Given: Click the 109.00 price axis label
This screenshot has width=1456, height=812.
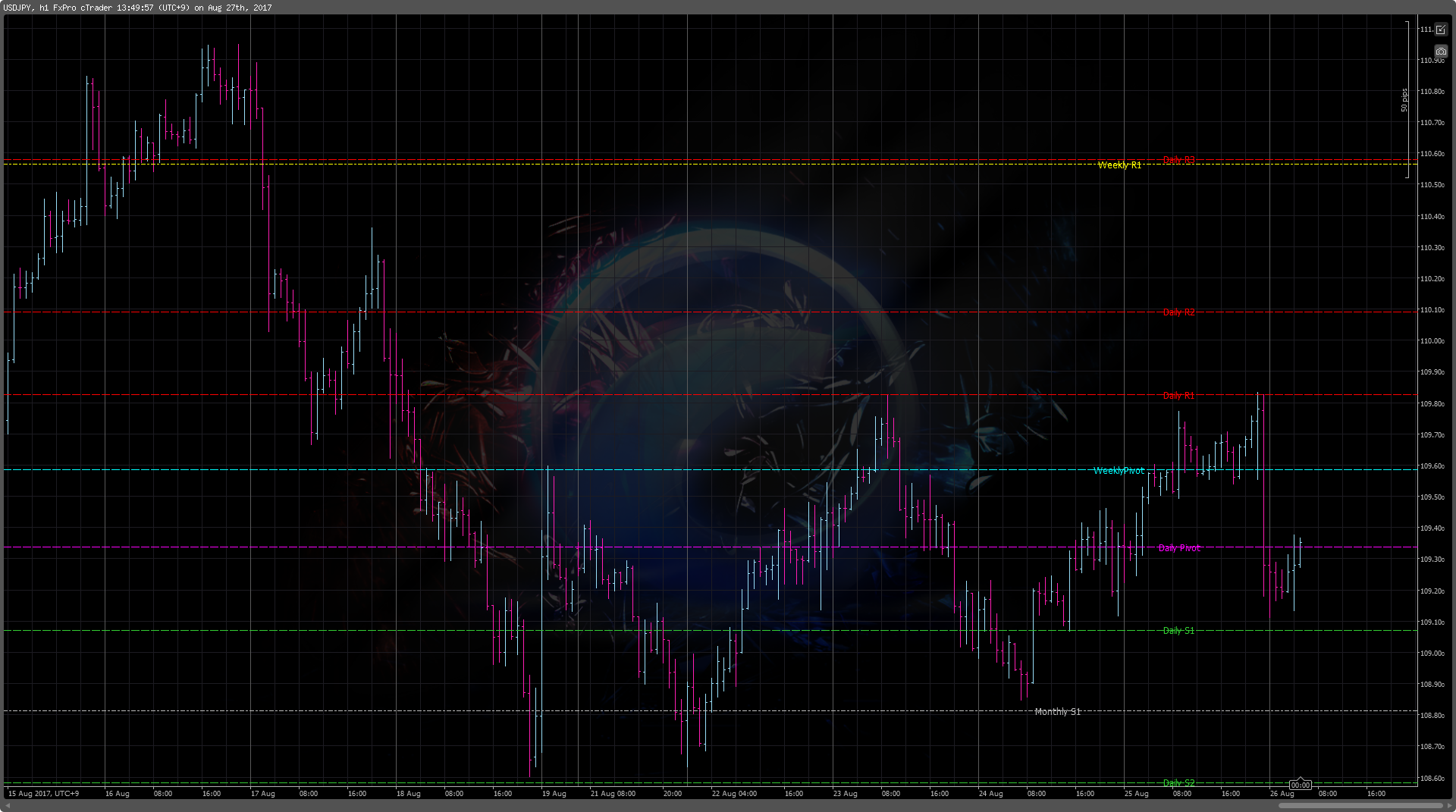Looking at the screenshot, I should [1432, 654].
